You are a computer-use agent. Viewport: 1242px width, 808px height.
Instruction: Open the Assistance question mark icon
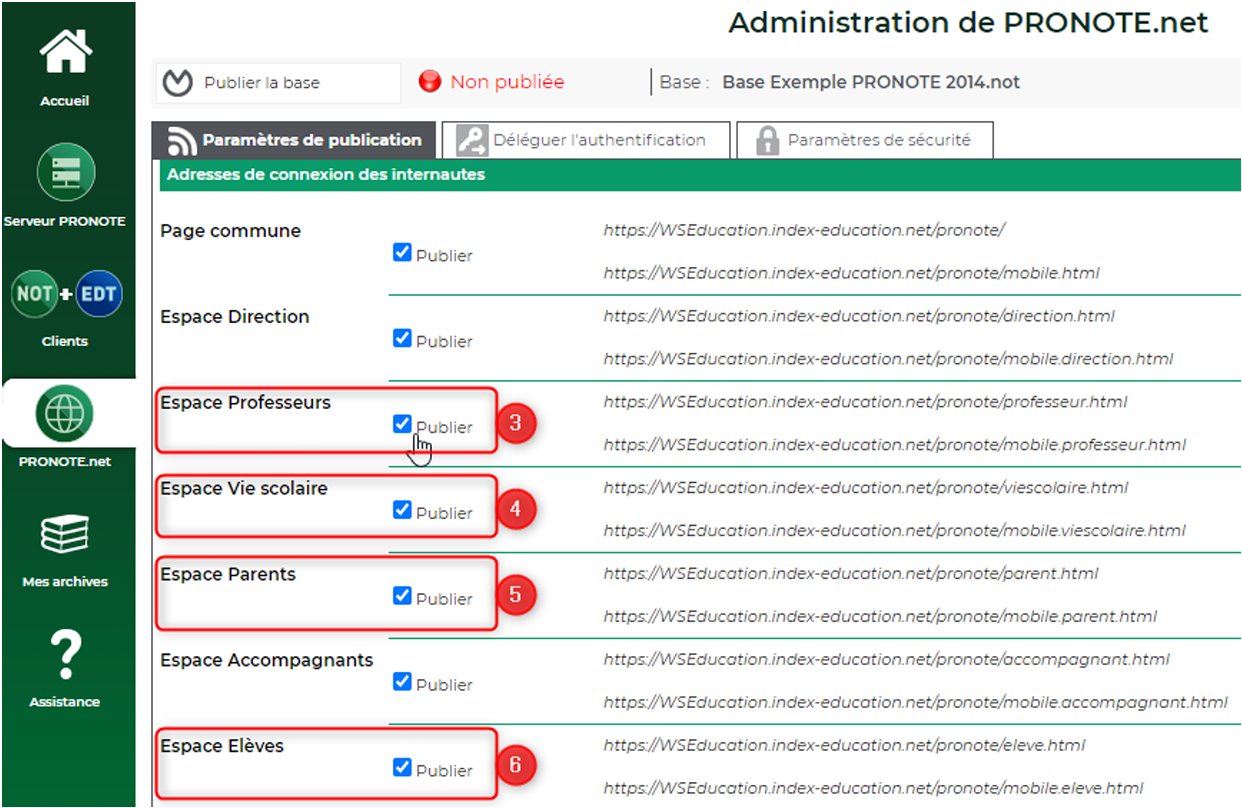point(65,655)
